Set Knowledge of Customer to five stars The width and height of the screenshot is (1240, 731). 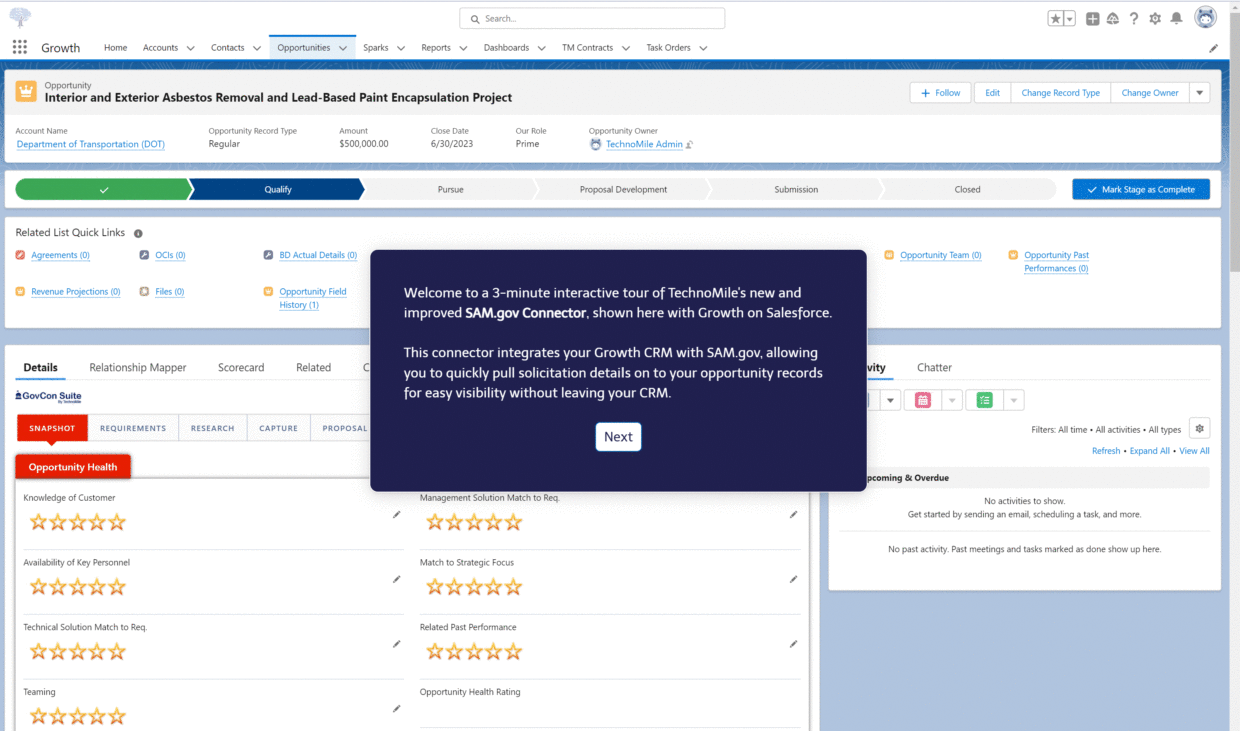[x=117, y=522]
